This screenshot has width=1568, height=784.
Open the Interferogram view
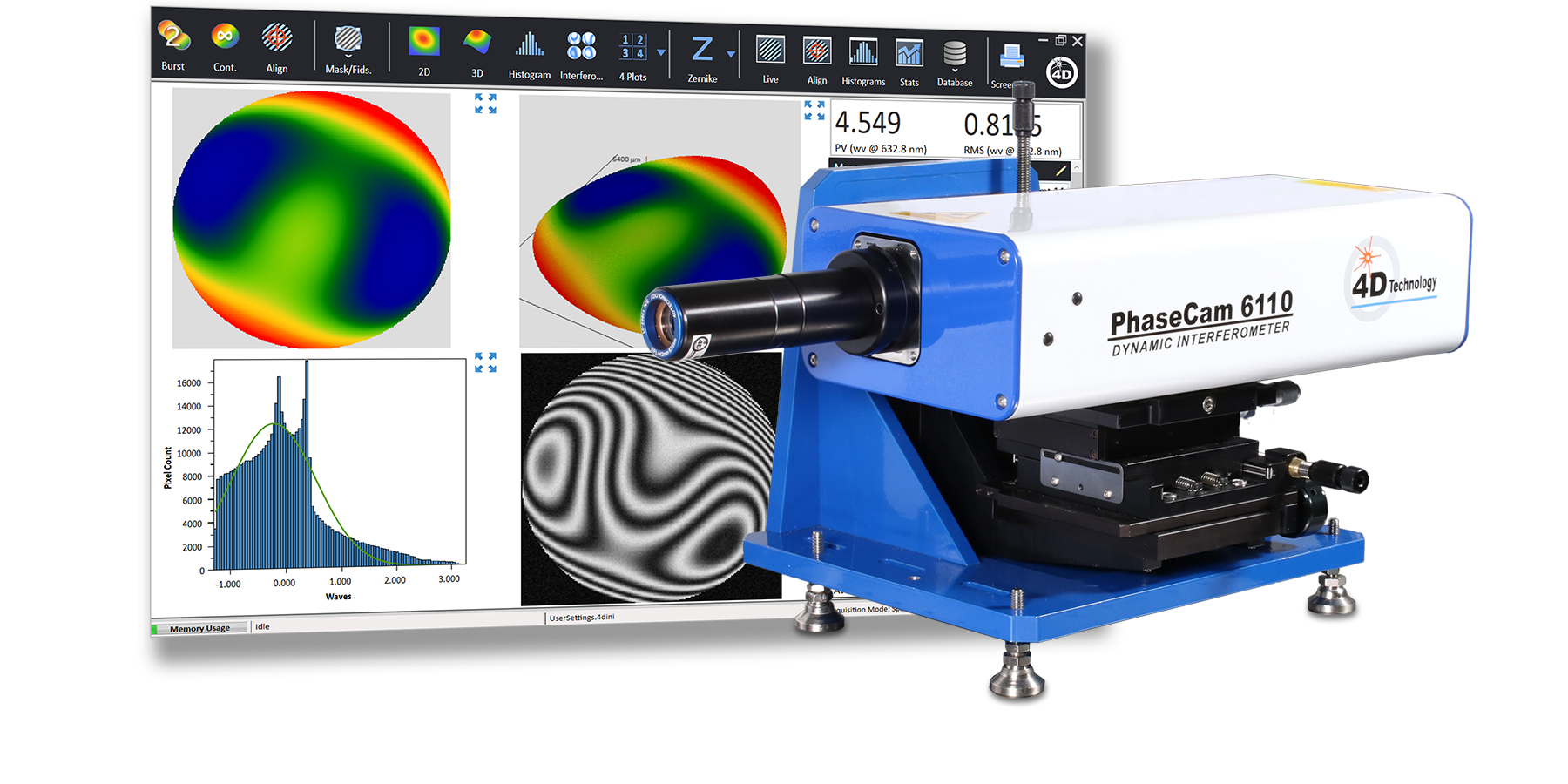(x=581, y=55)
